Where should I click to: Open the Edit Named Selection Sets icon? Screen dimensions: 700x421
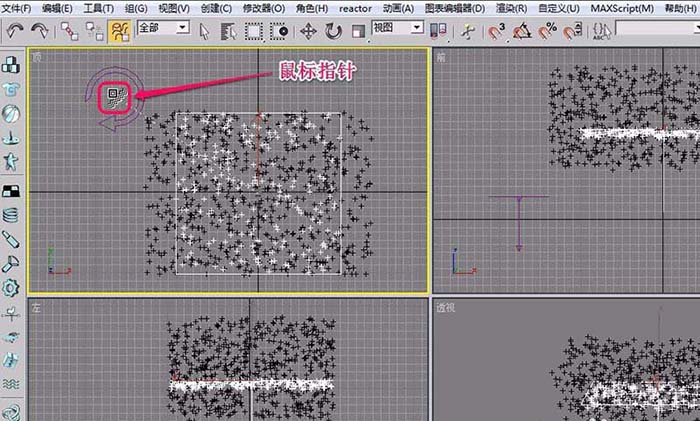602,32
